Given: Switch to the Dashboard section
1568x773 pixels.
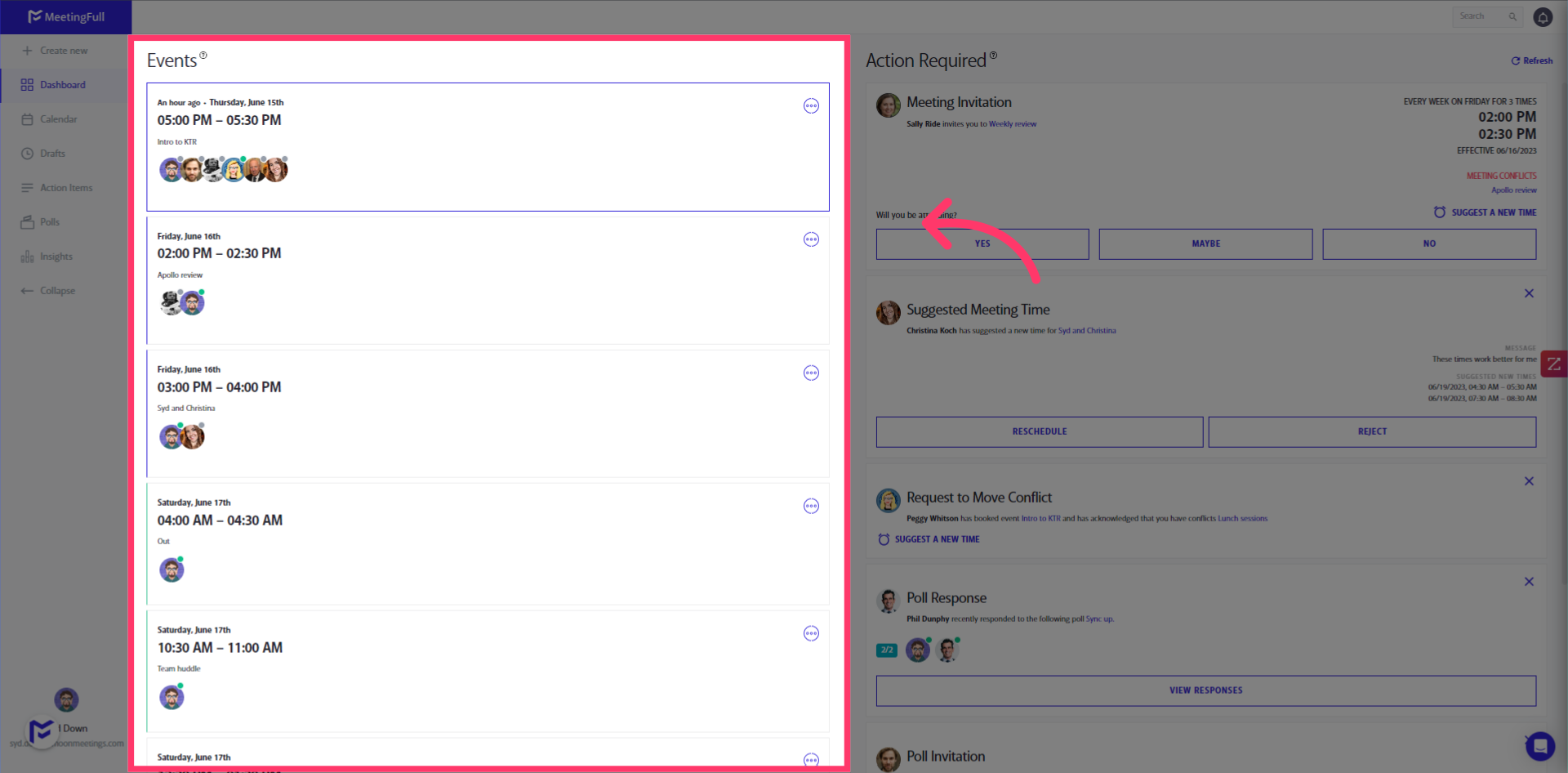Looking at the screenshot, I should pos(64,84).
